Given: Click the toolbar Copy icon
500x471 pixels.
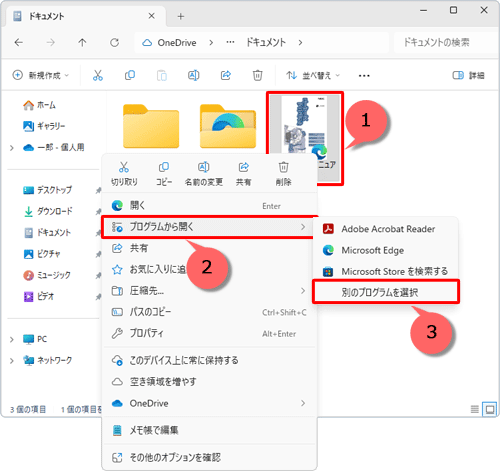Looking at the screenshot, I should tap(130, 75).
